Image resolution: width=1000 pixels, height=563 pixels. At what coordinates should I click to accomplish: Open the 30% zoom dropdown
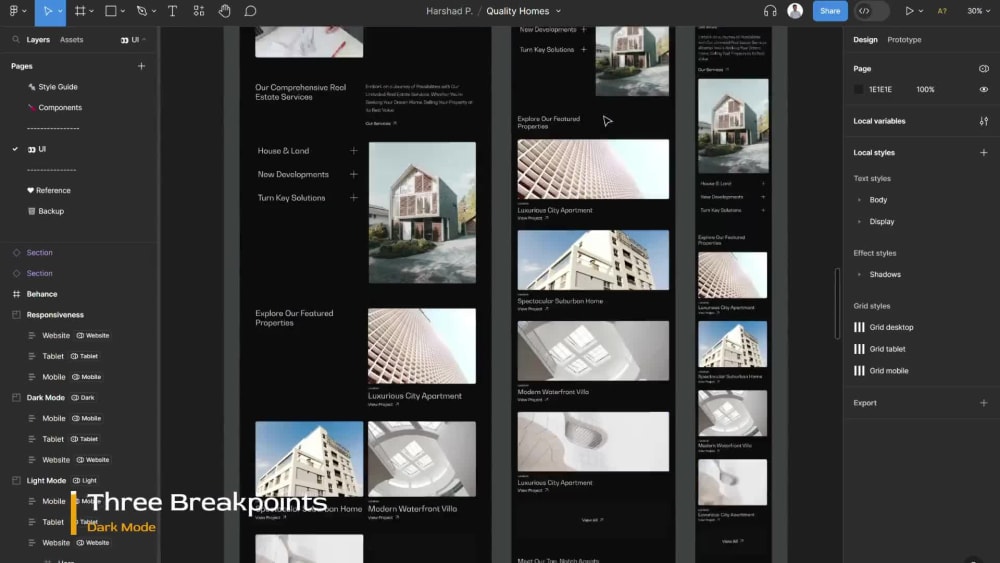click(x=979, y=11)
